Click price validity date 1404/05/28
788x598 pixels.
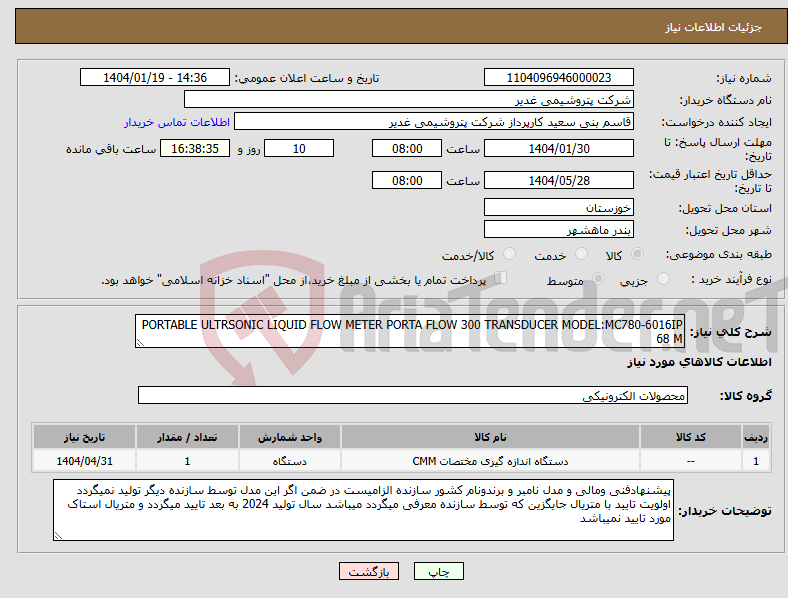click(558, 180)
